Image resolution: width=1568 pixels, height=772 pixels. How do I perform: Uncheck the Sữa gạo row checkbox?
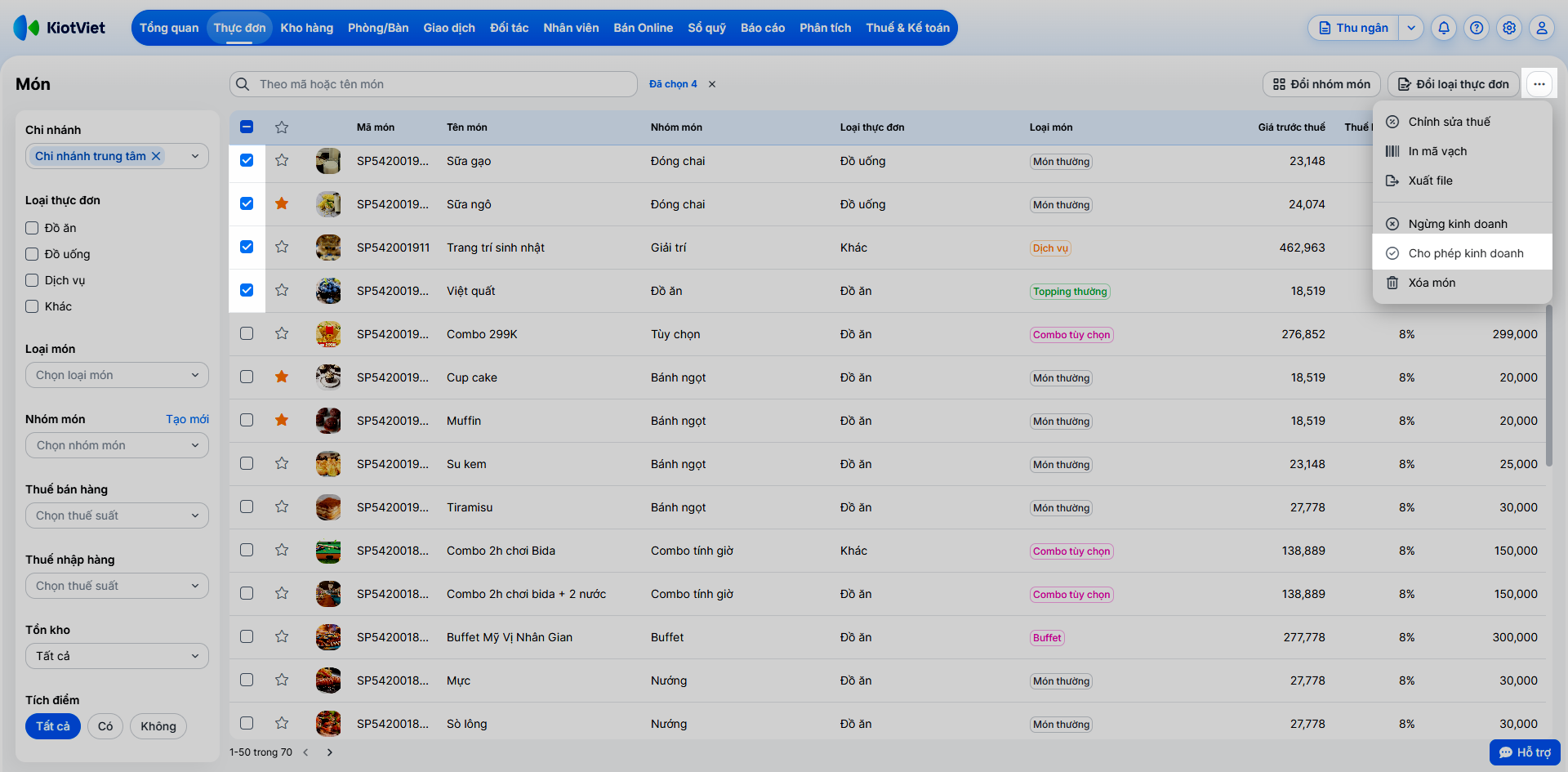pos(247,160)
